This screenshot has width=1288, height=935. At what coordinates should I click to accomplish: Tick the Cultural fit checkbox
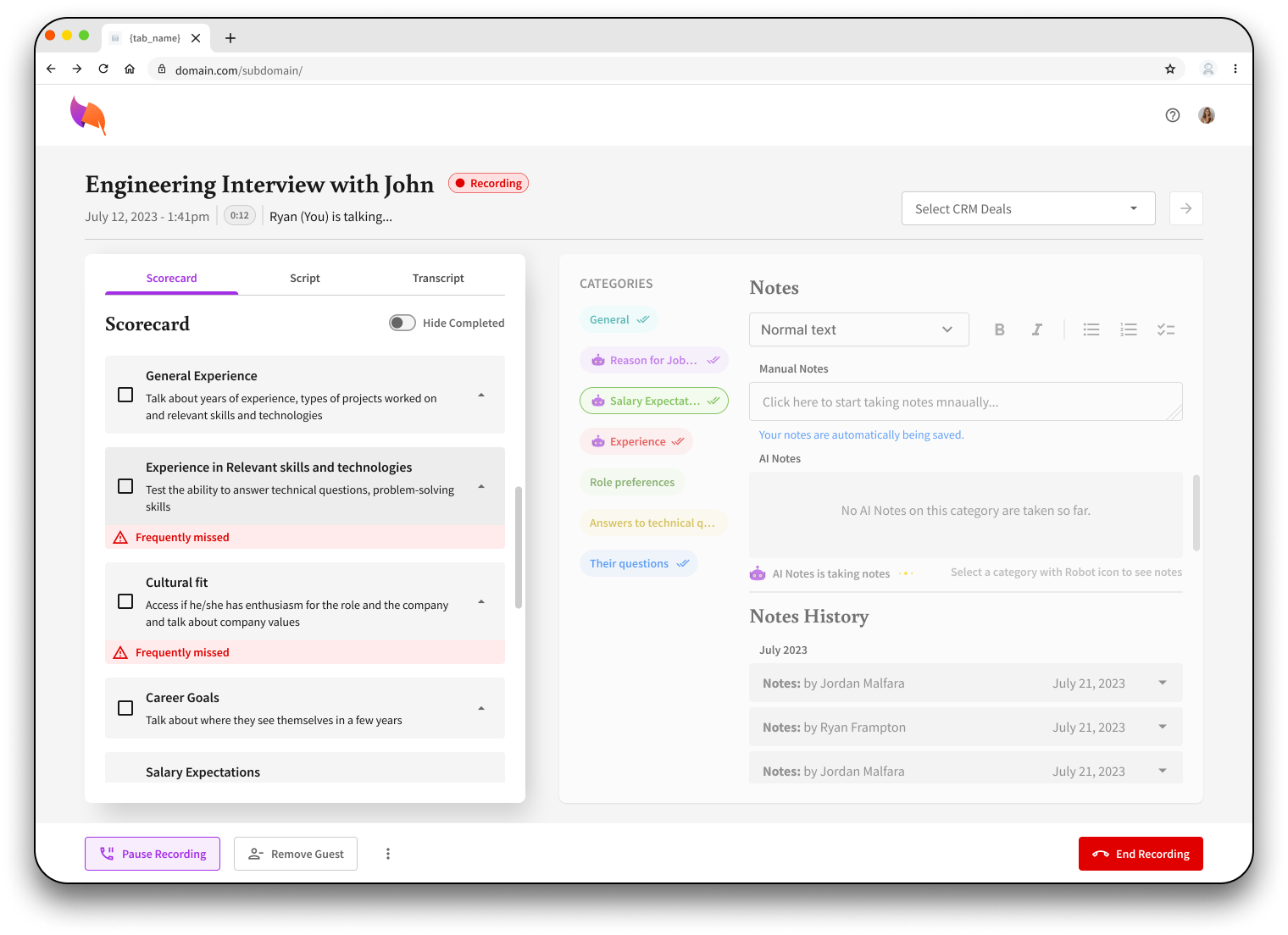[x=125, y=601]
